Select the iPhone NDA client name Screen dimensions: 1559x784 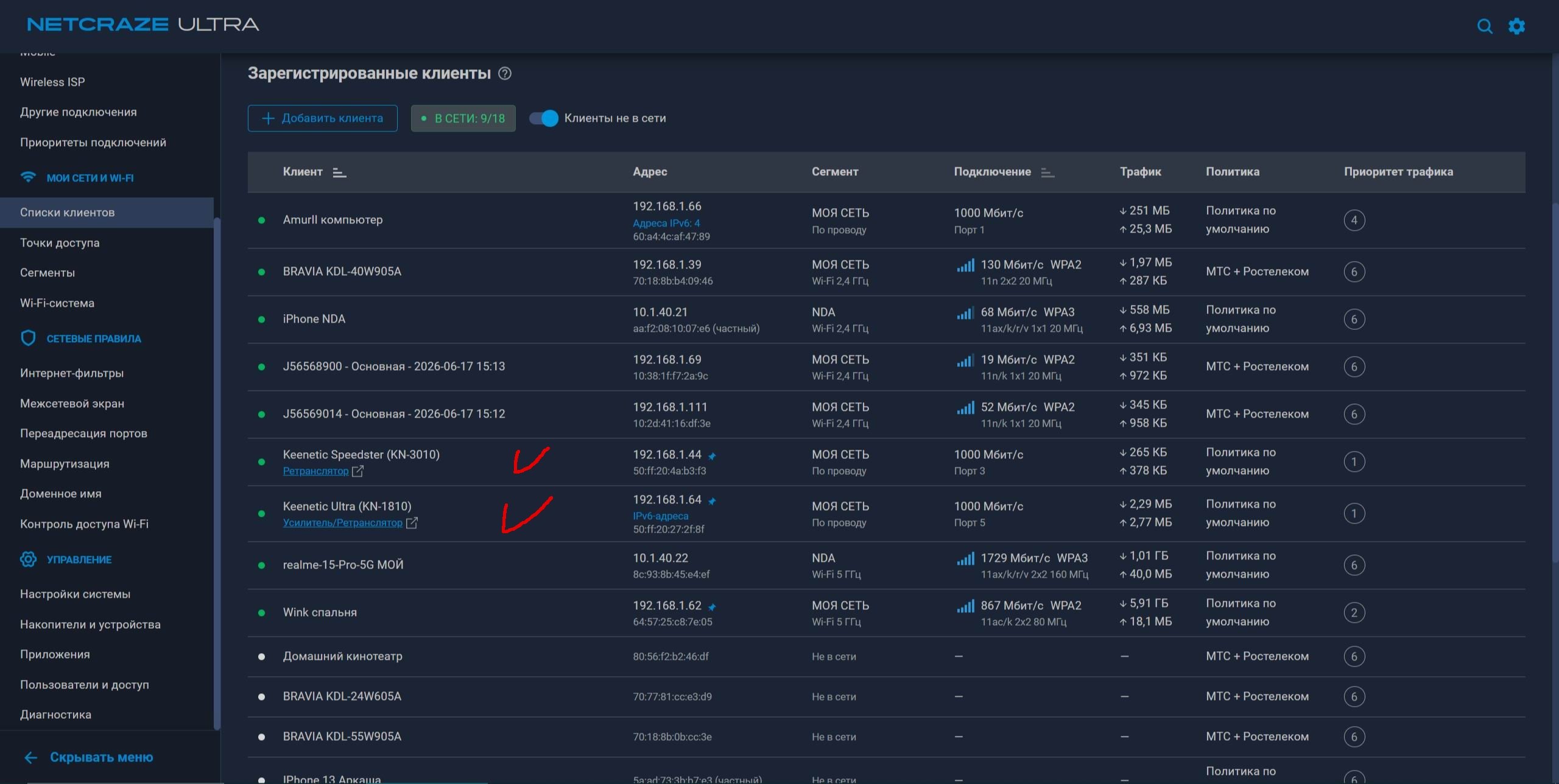tap(314, 320)
